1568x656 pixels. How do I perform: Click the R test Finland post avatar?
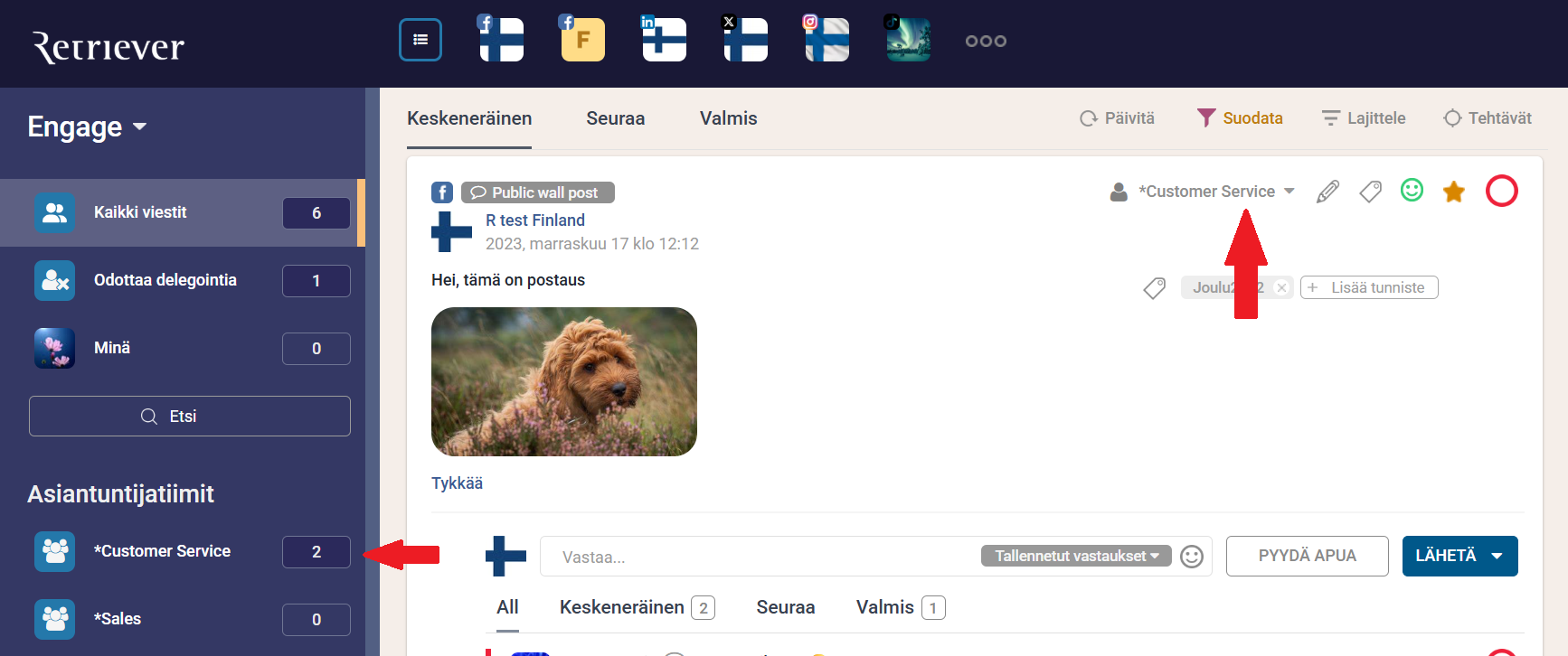coord(451,231)
